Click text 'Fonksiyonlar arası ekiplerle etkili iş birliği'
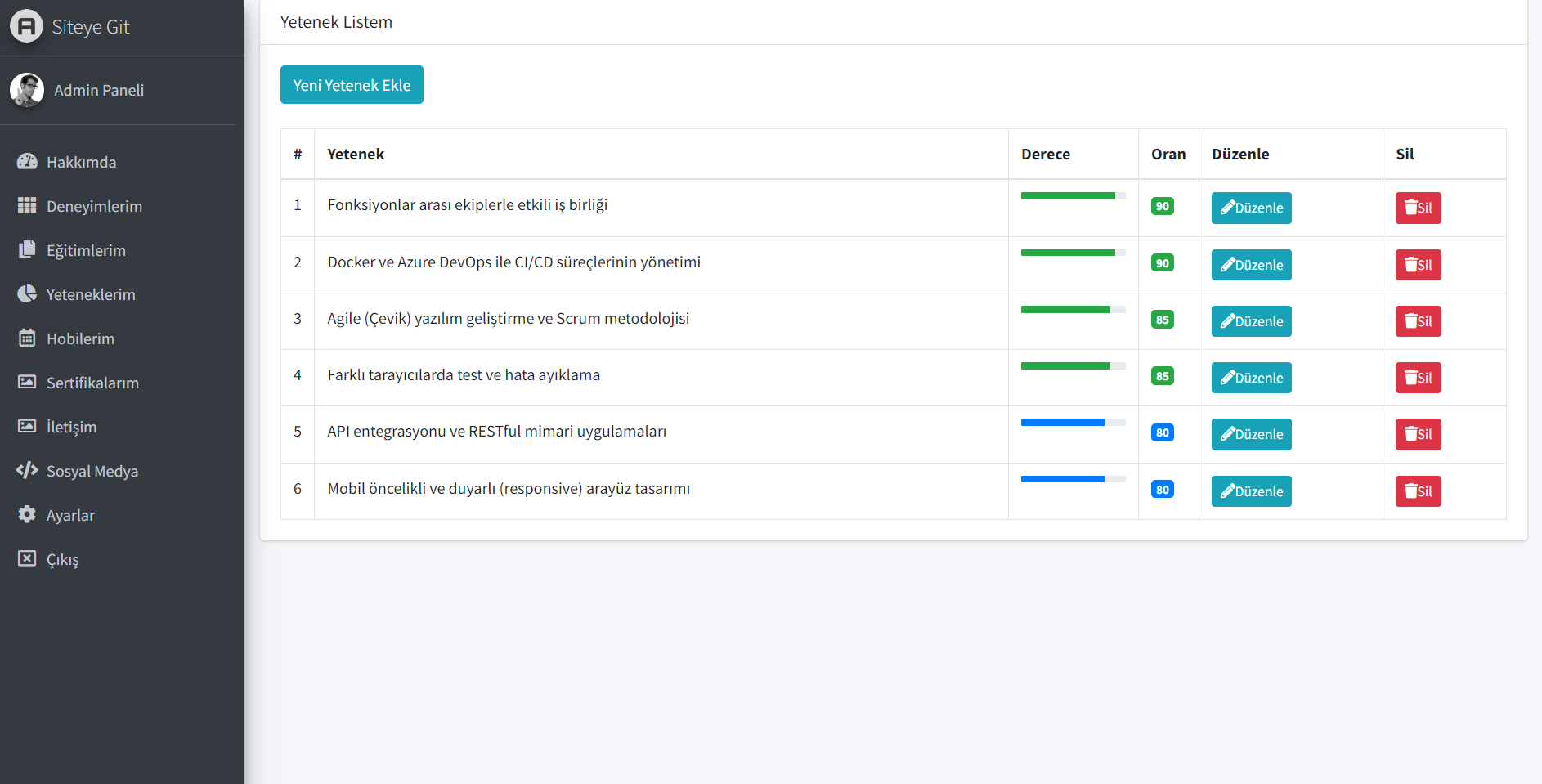Screen dimensions: 1542x784 point(468,204)
